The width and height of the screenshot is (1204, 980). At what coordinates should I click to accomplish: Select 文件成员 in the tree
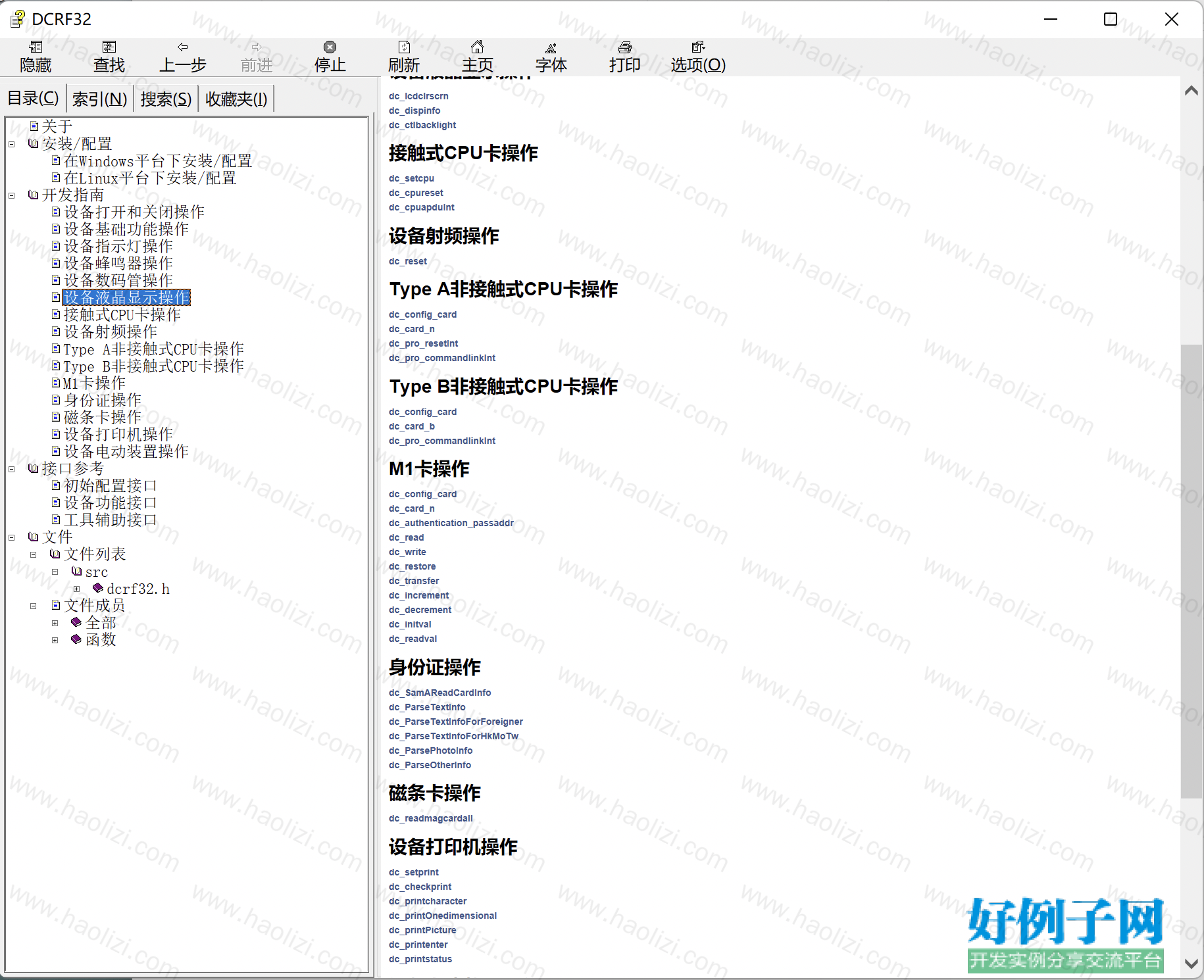pyautogui.click(x=95, y=605)
